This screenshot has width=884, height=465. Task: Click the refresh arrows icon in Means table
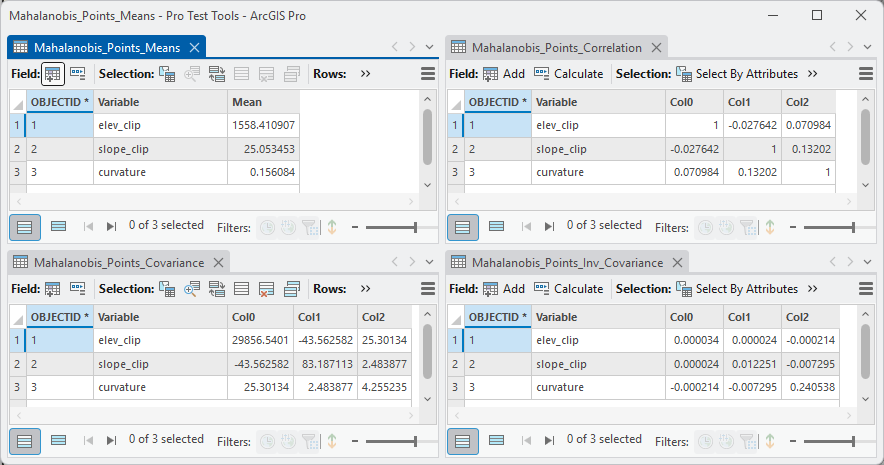coord(332,227)
